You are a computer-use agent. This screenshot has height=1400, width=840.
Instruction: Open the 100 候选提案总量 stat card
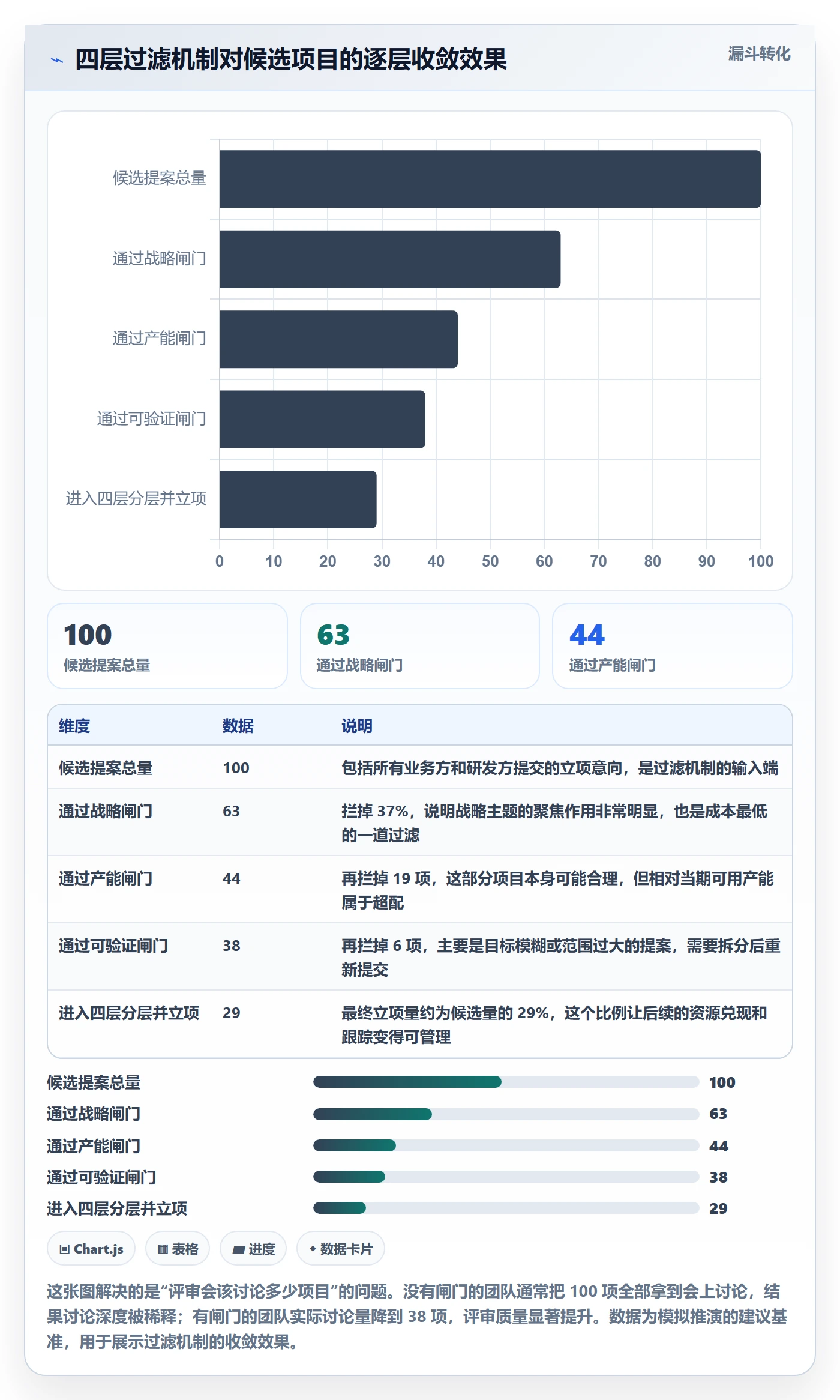point(167,646)
